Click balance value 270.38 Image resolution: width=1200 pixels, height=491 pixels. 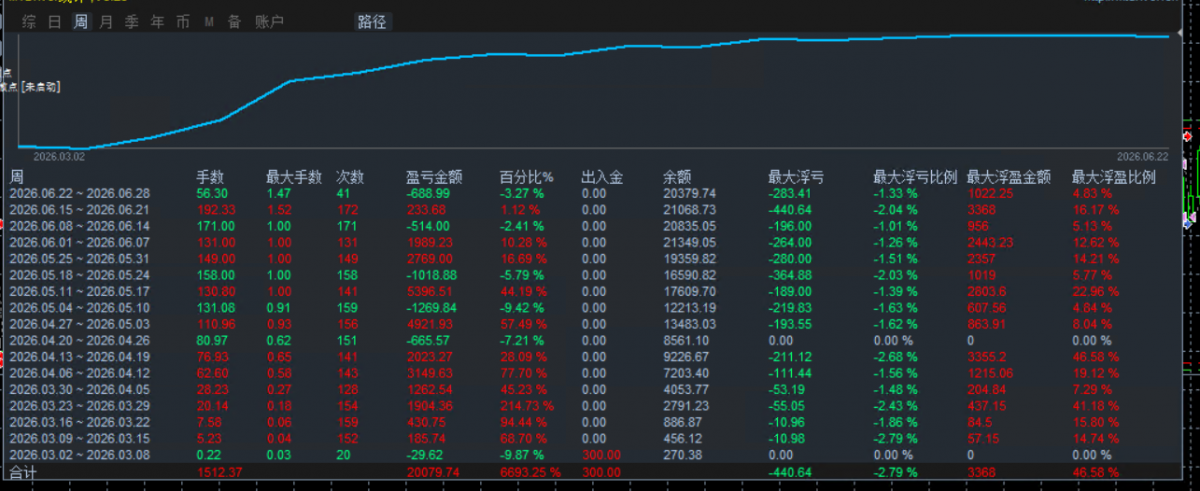[x=681, y=454]
